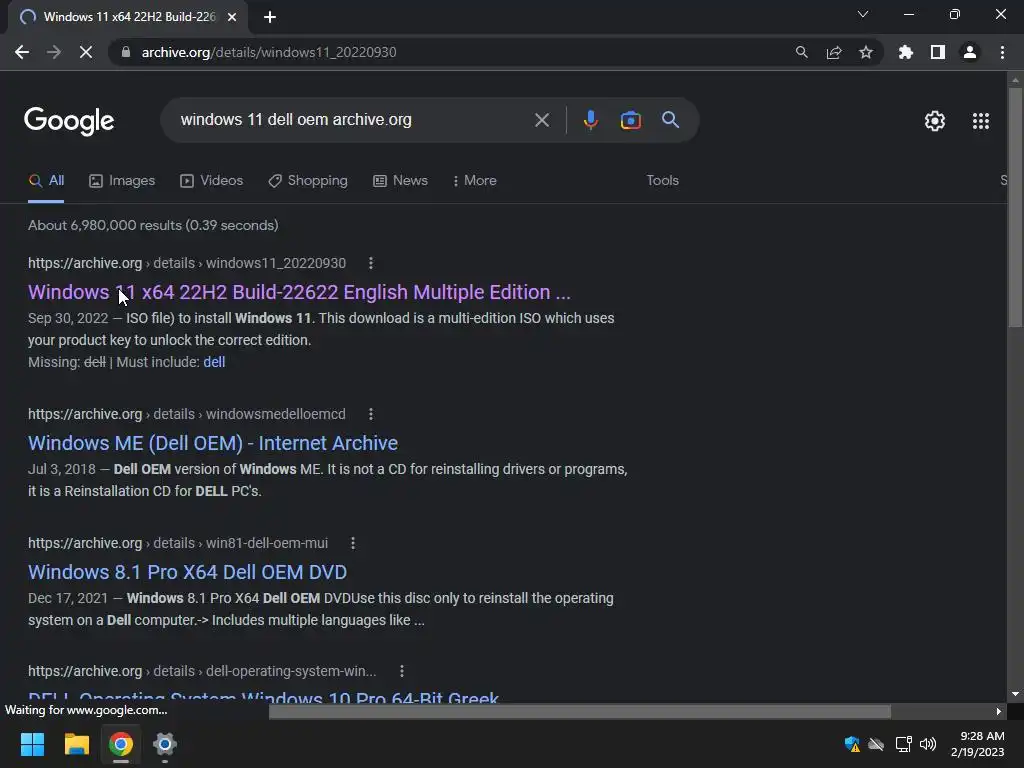
Task: Open the Extensions puzzle icon
Action: [905, 52]
